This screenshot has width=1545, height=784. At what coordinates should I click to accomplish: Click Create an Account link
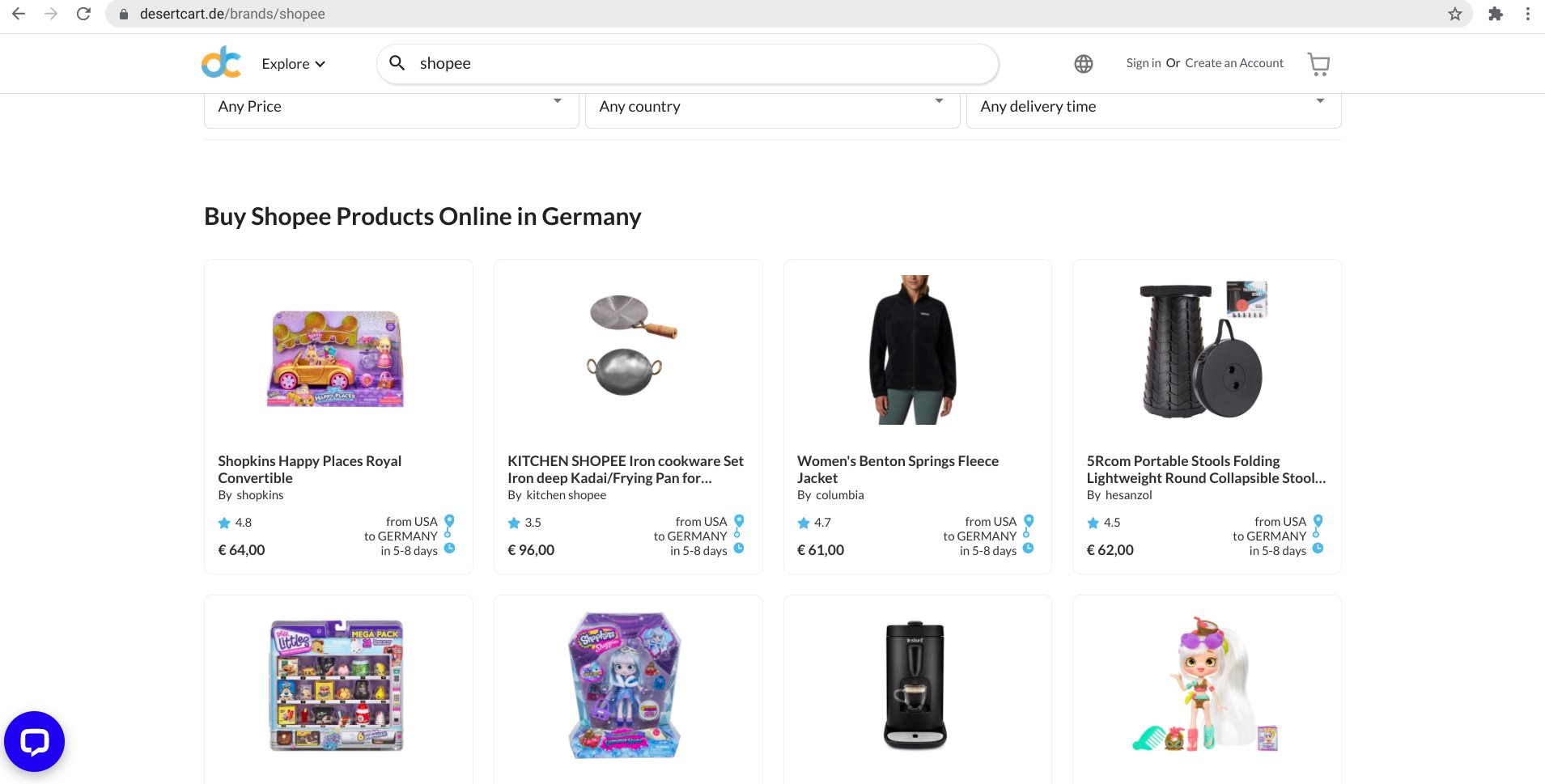click(x=1234, y=63)
